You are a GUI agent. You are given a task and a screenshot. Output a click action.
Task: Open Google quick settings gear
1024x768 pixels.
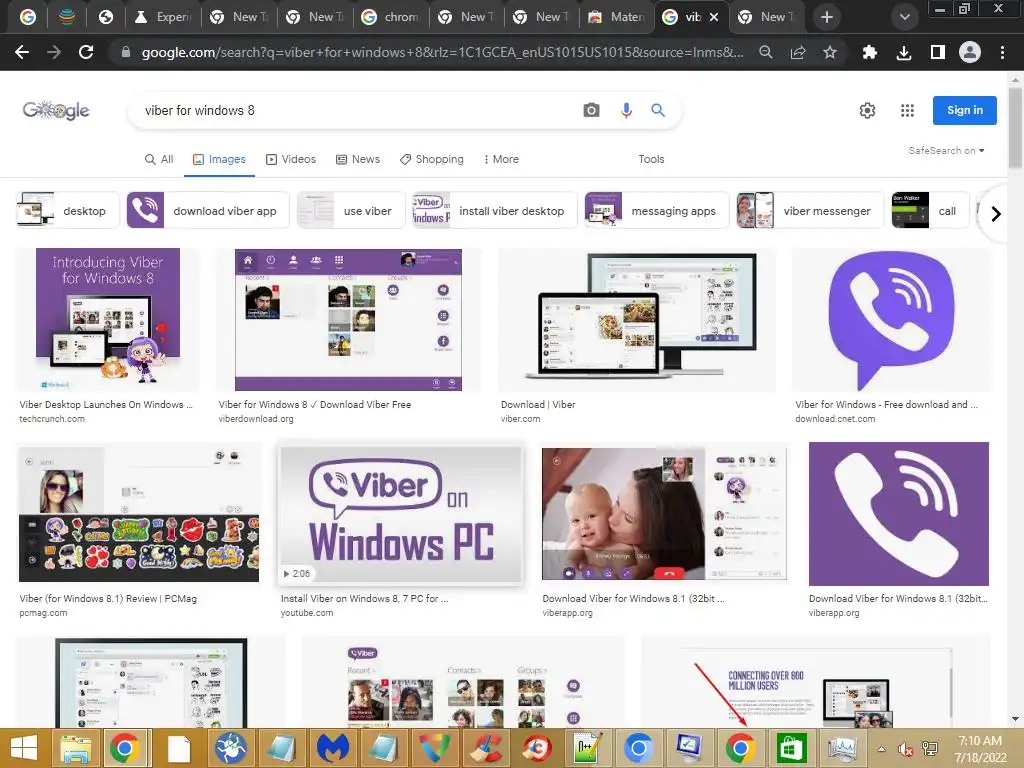pyautogui.click(x=867, y=110)
